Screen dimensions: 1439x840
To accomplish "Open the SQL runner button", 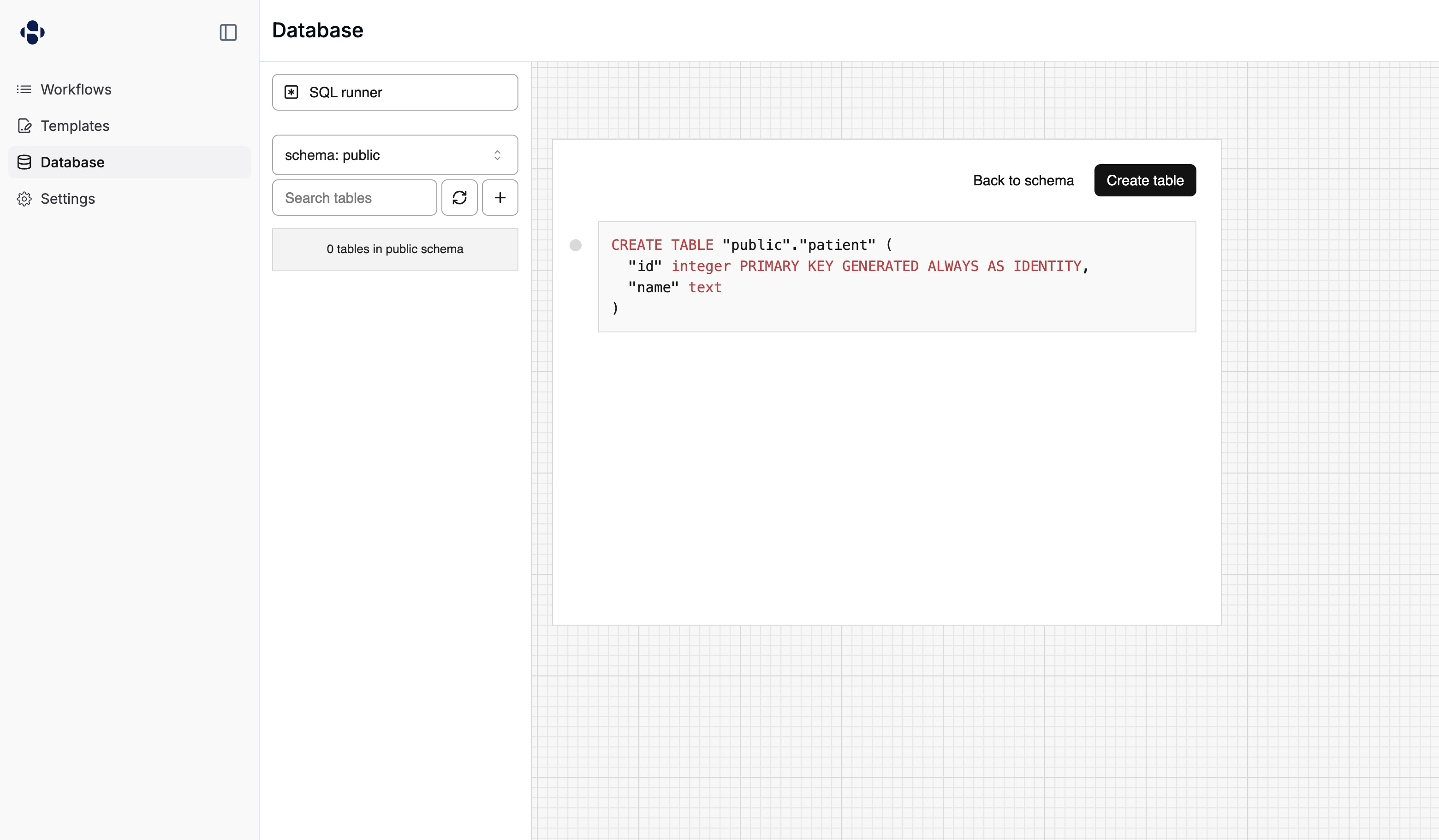I will pos(395,93).
